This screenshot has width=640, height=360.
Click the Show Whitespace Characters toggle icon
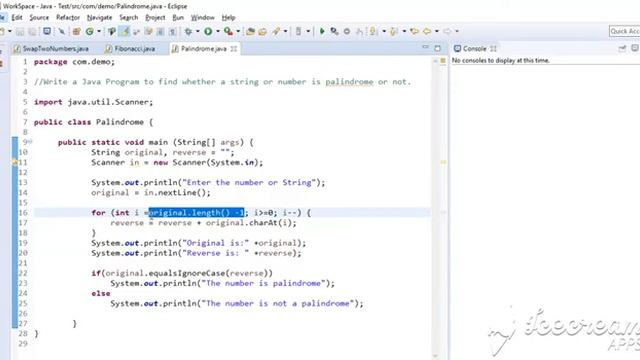(173, 31)
